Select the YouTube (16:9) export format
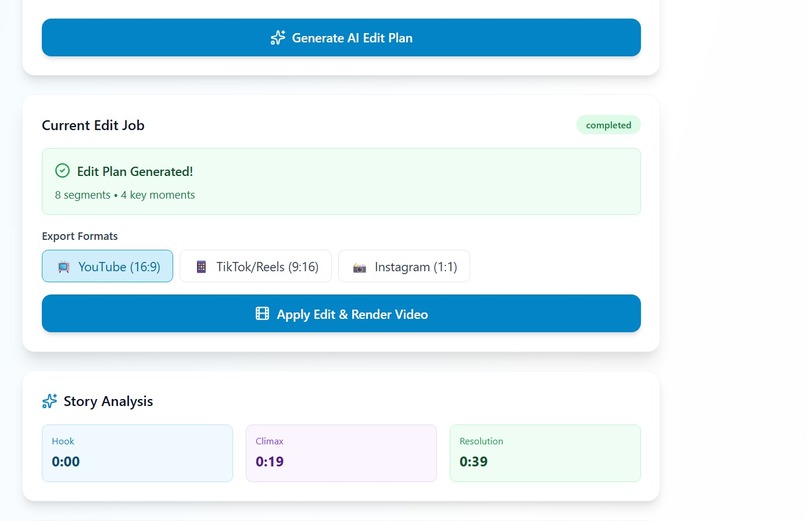The width and height of the screenshot is (806, 521). [107, 266]
